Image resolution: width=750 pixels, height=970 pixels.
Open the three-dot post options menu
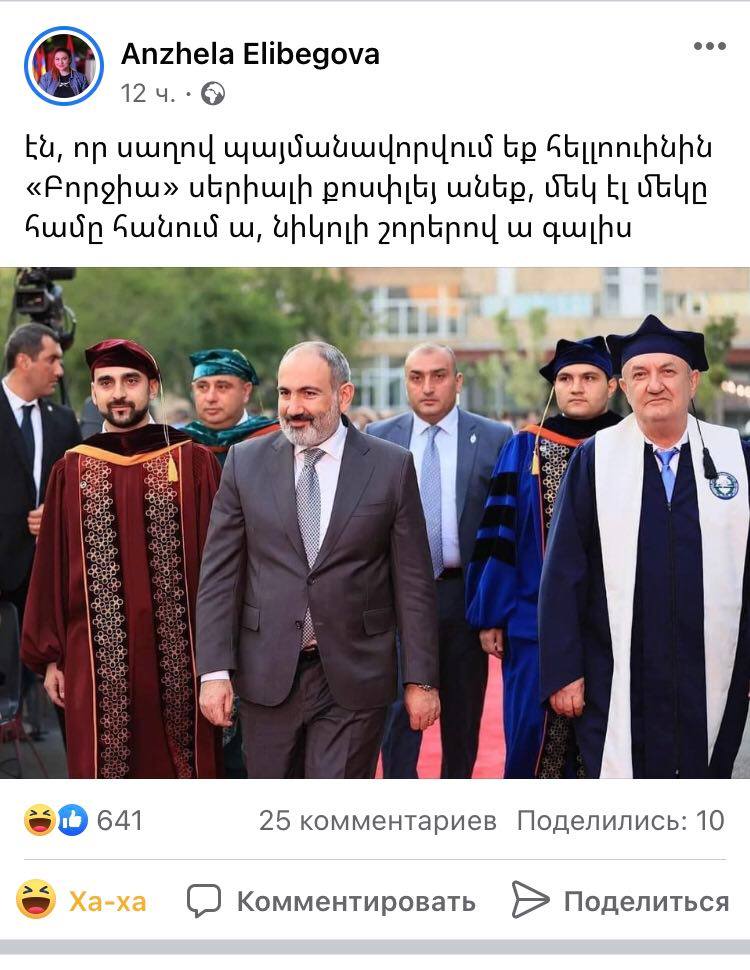pos(709,46)
